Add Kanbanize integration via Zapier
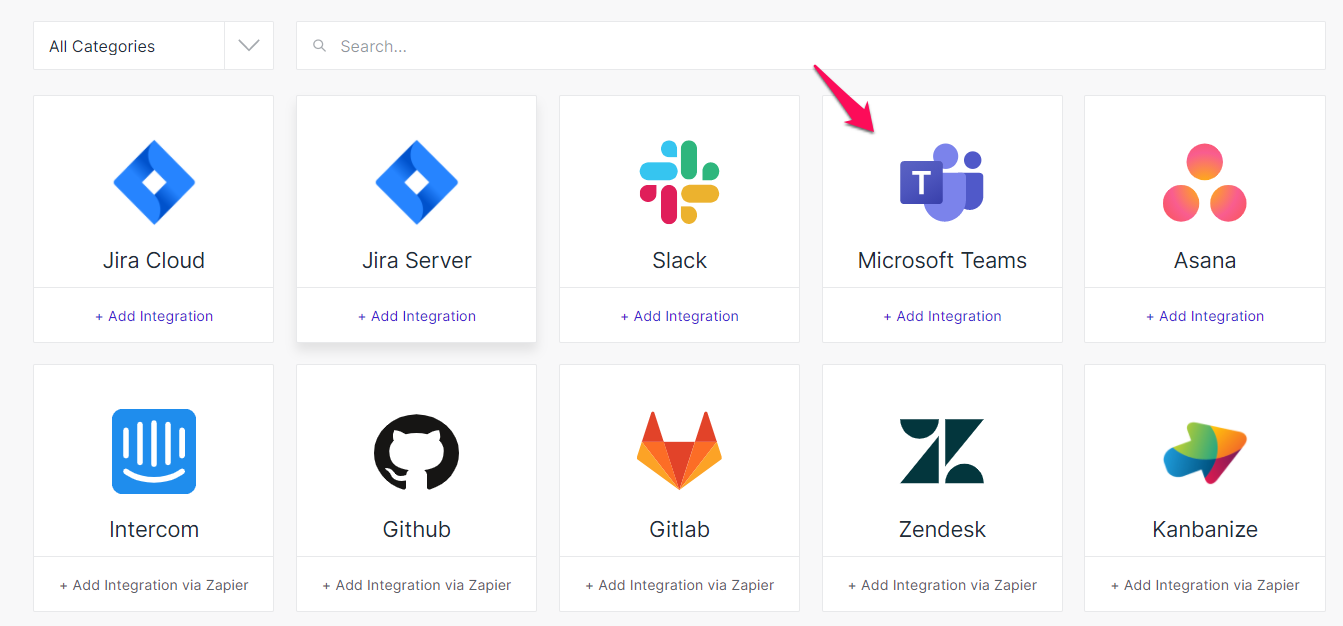 click(1205, 585)
